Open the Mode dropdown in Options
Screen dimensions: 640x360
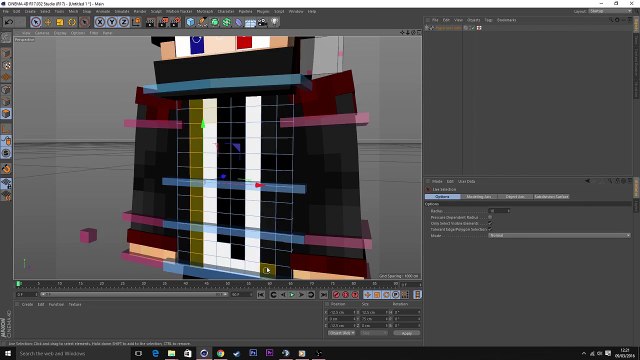click(x=559, y=236)
